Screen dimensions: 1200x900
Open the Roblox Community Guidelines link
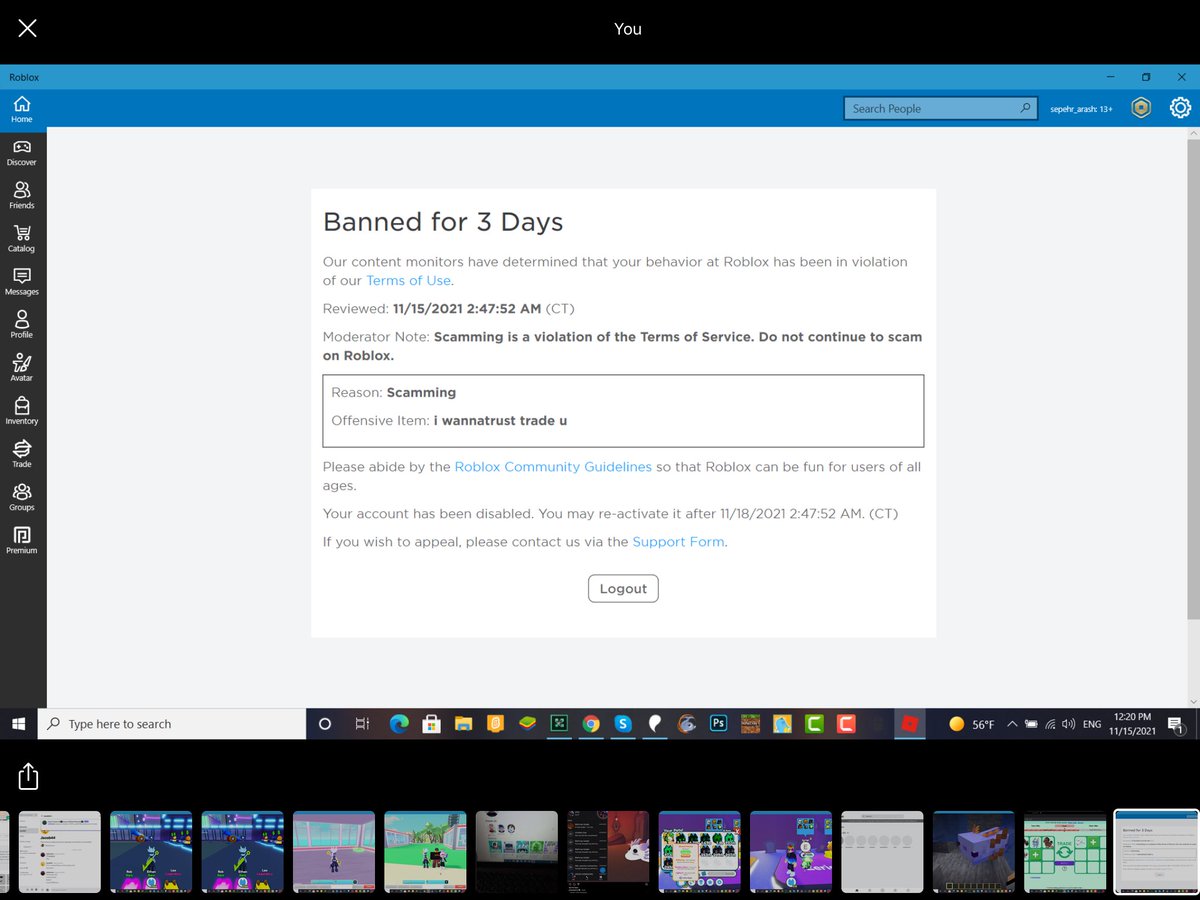tap(553, 467)
